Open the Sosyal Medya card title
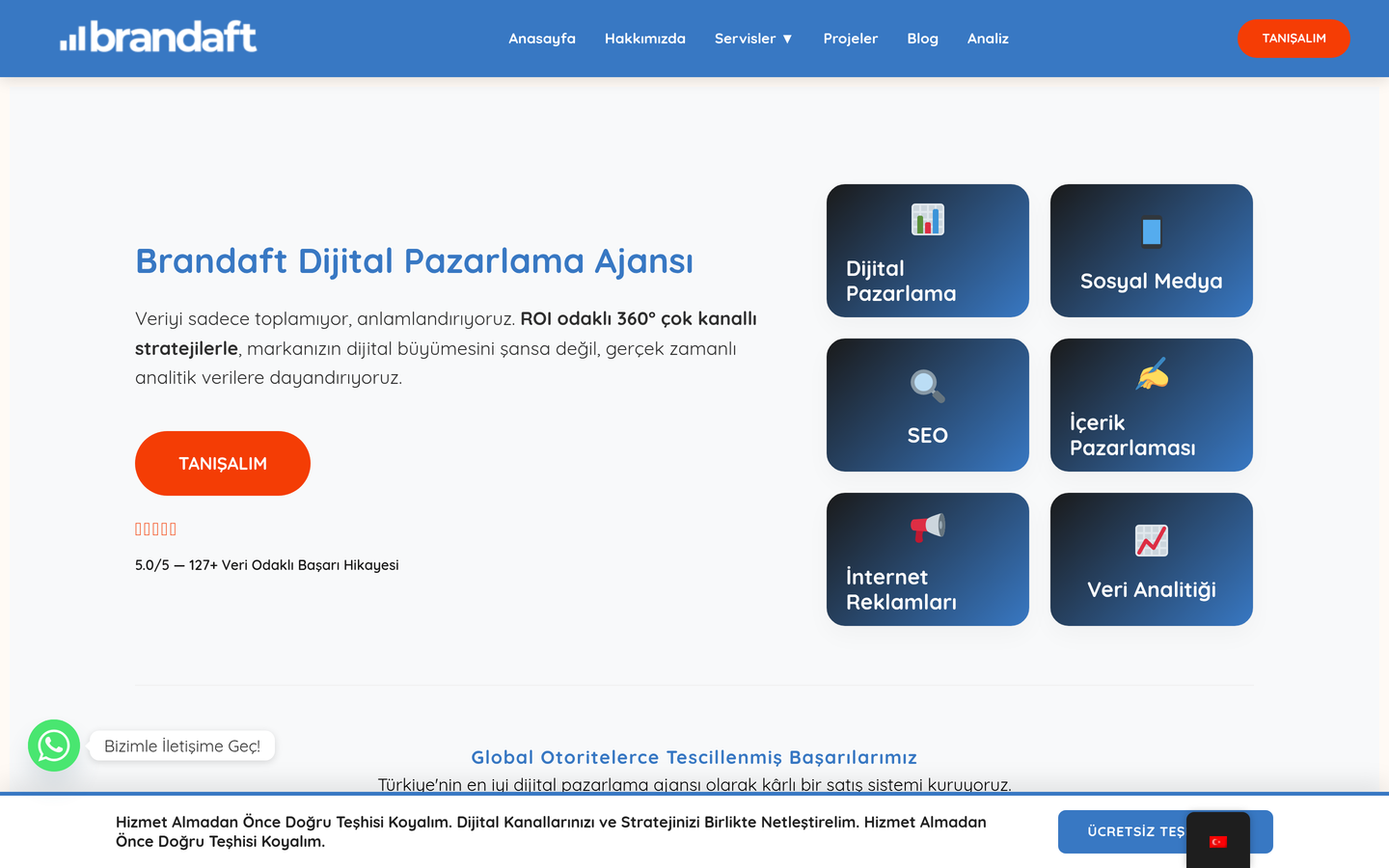This screenshot has height=868, width=1389. [x=1152, y=281]
